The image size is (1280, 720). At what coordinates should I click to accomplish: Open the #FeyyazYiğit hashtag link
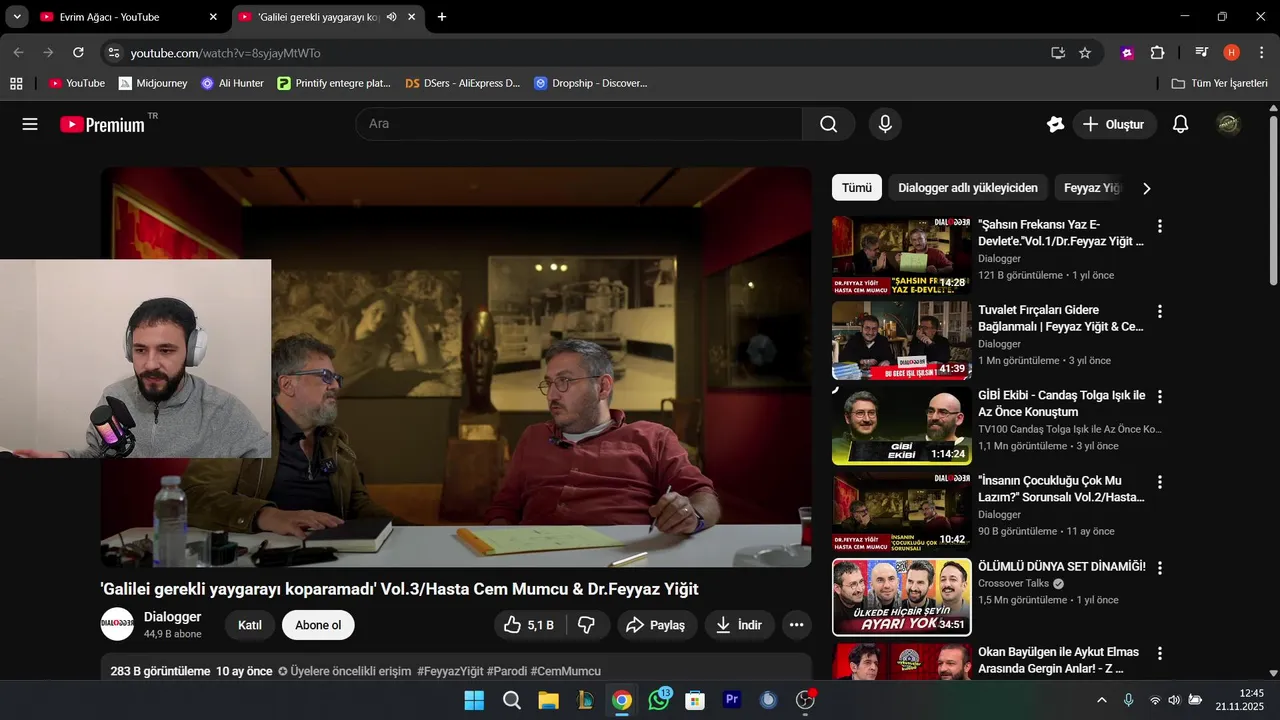point(450,671)
